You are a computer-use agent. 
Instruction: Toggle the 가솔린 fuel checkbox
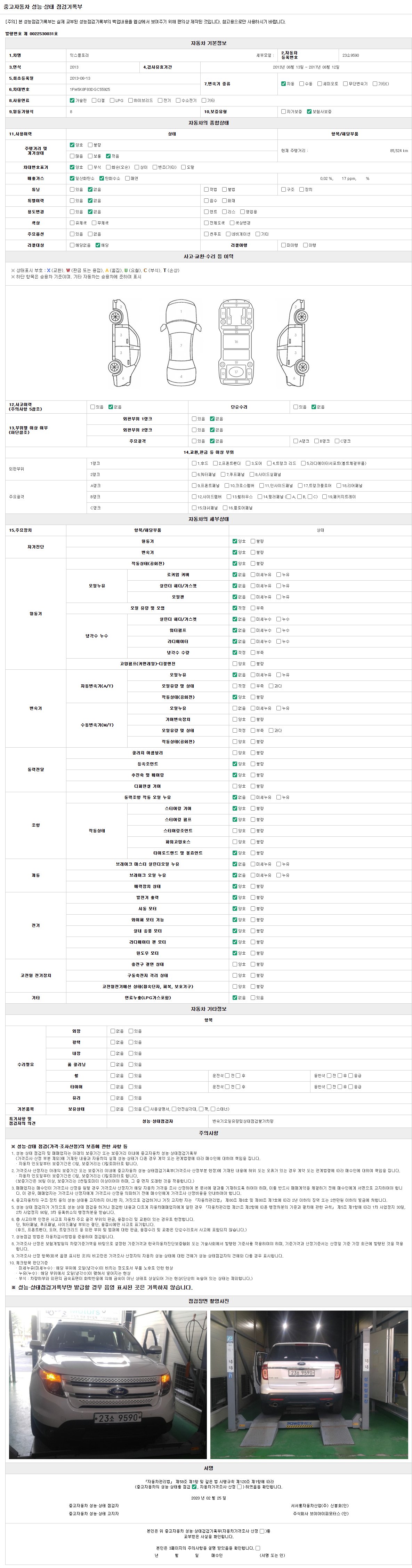pyautogui.click(x=72, y=101)
